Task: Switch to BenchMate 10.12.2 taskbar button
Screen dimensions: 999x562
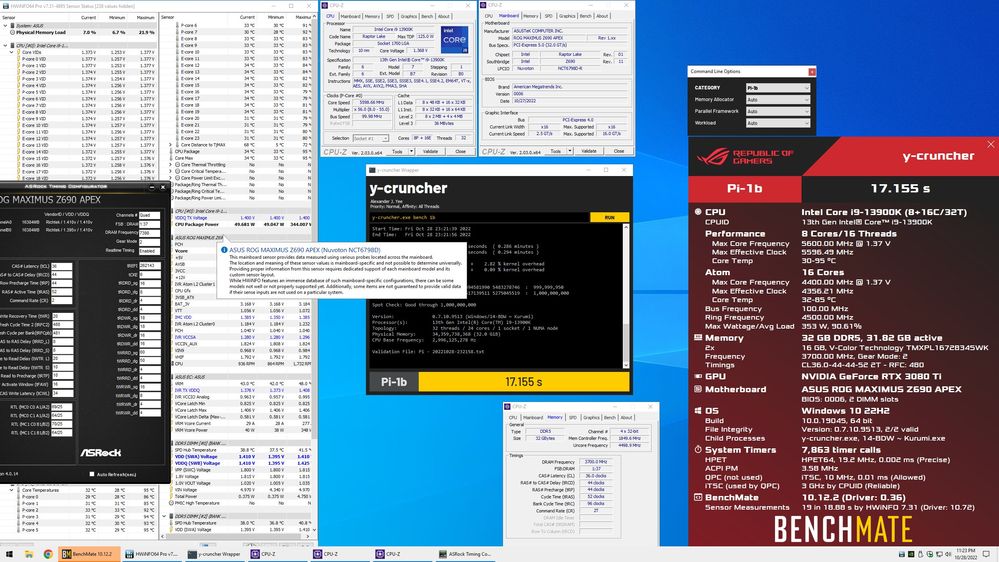Action: tap(88, 554)
